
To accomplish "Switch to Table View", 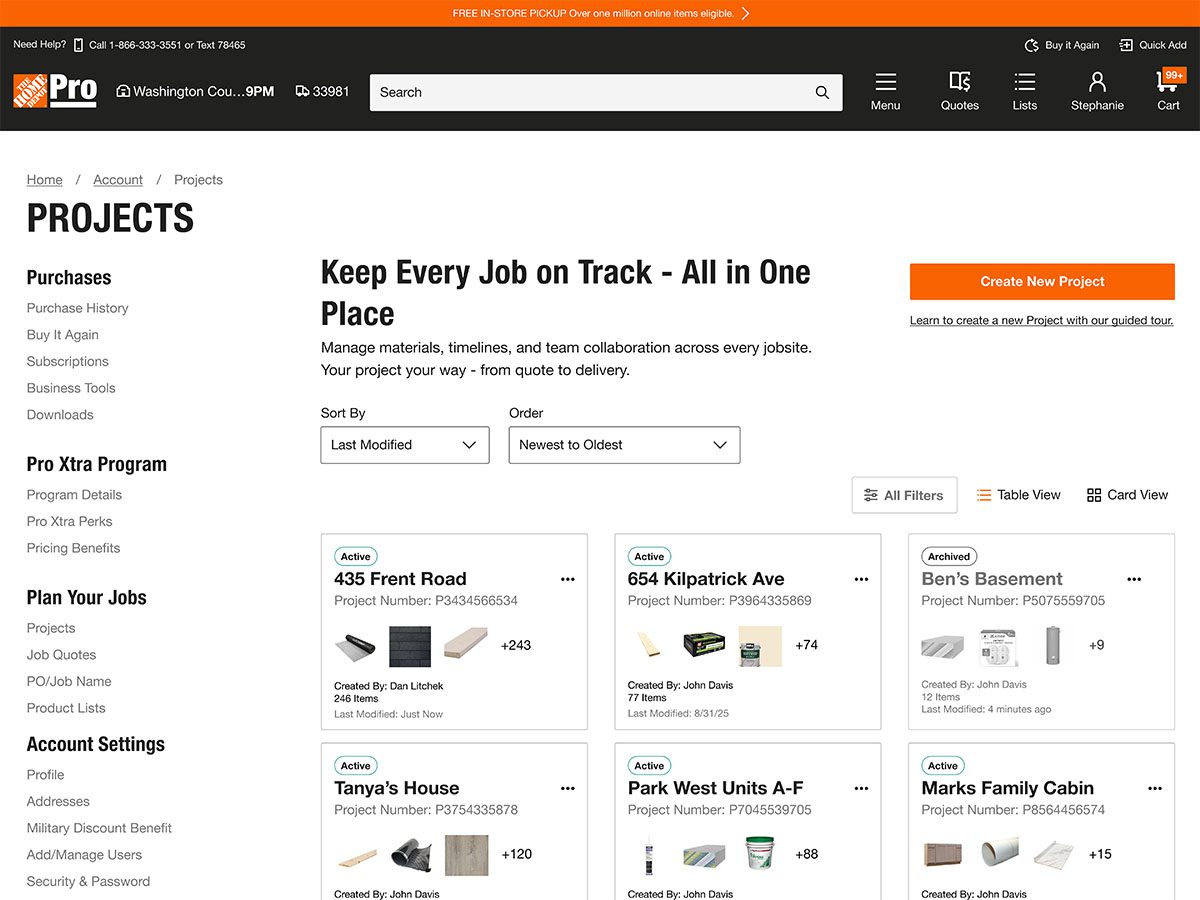I will click(x=1018, y=494).
